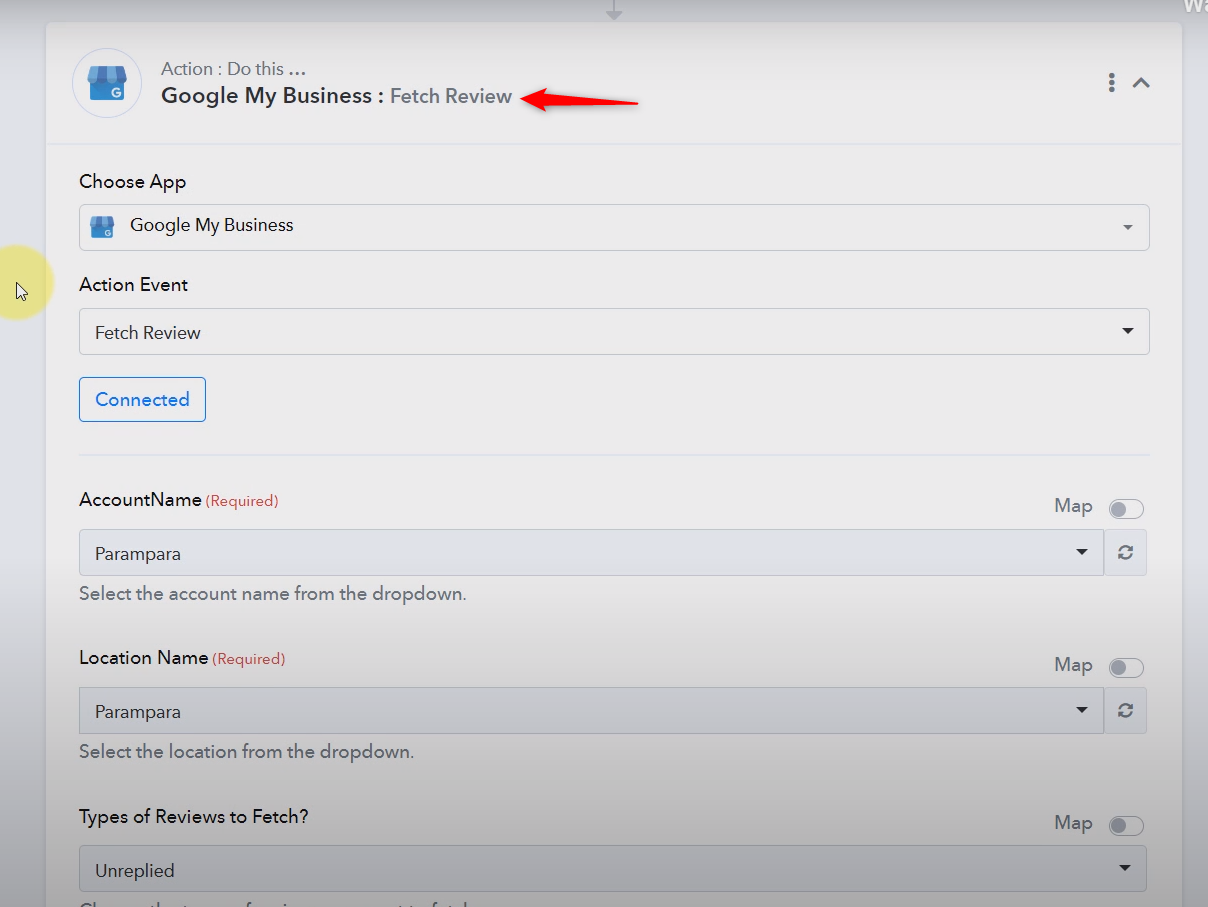The width and height of the screenshot is (1208, 907).
Task: Open the Types of Reviews dropdown showing Unreplied
Action: (x=613, y=869)
